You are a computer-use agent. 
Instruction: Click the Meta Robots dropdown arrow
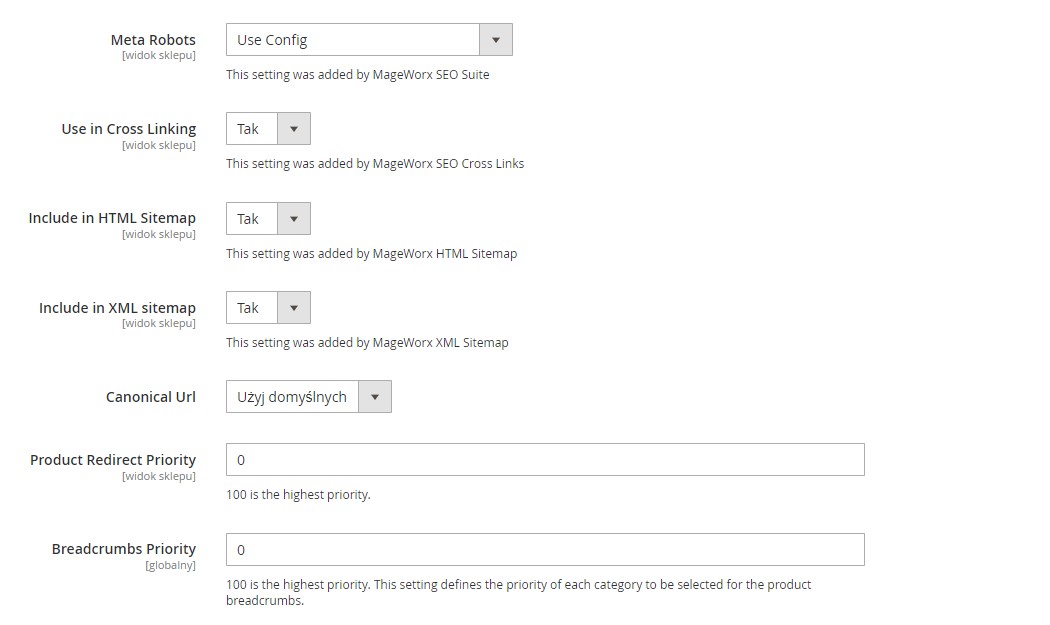(496, 40)
